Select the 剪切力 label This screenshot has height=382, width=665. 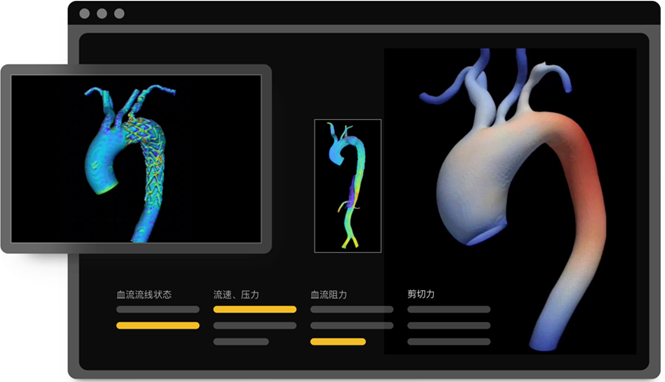(x=421, y=294)
